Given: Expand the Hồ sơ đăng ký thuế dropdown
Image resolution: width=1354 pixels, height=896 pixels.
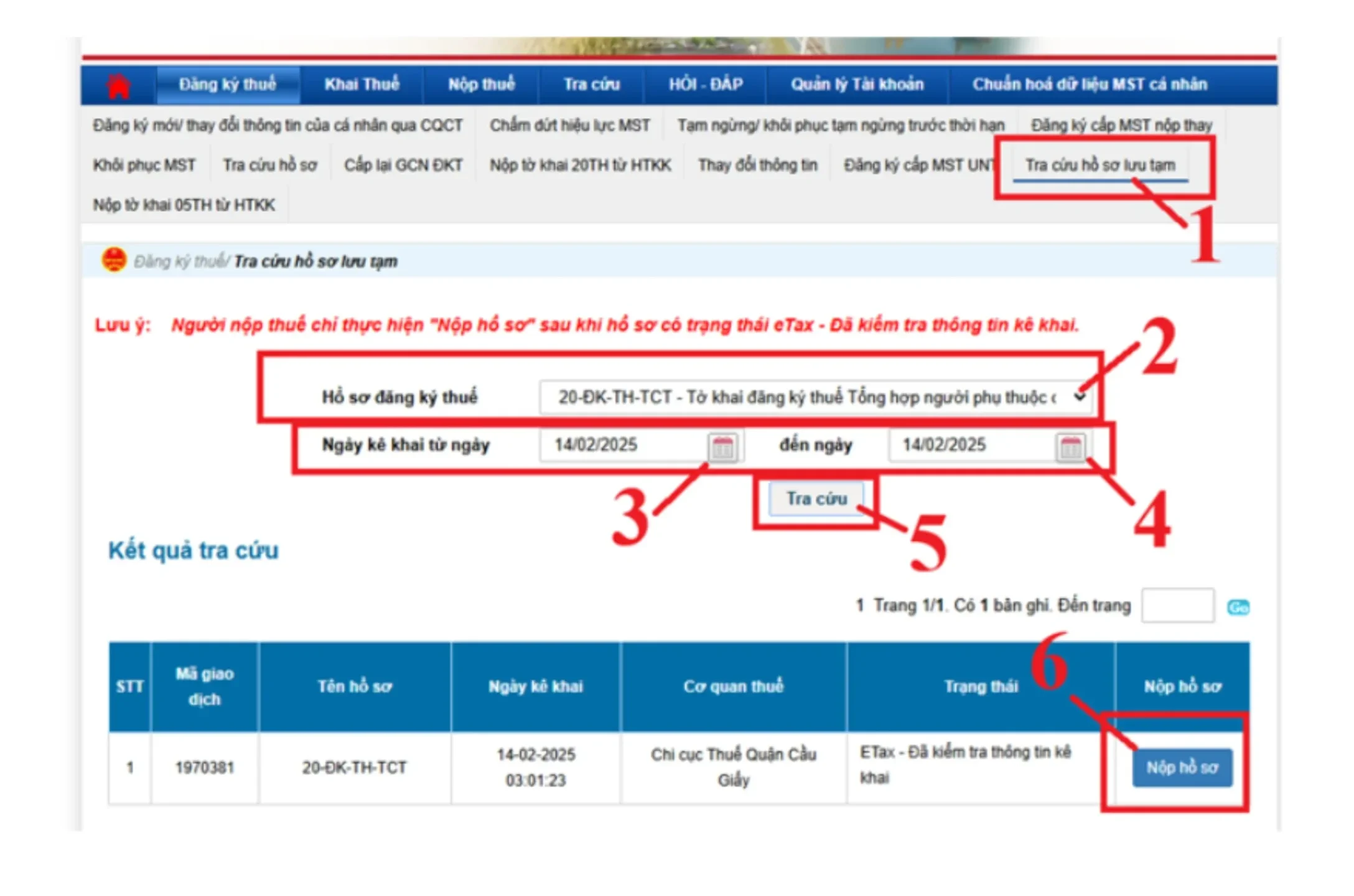Looking at the screenshot, I should click(814, 396).
